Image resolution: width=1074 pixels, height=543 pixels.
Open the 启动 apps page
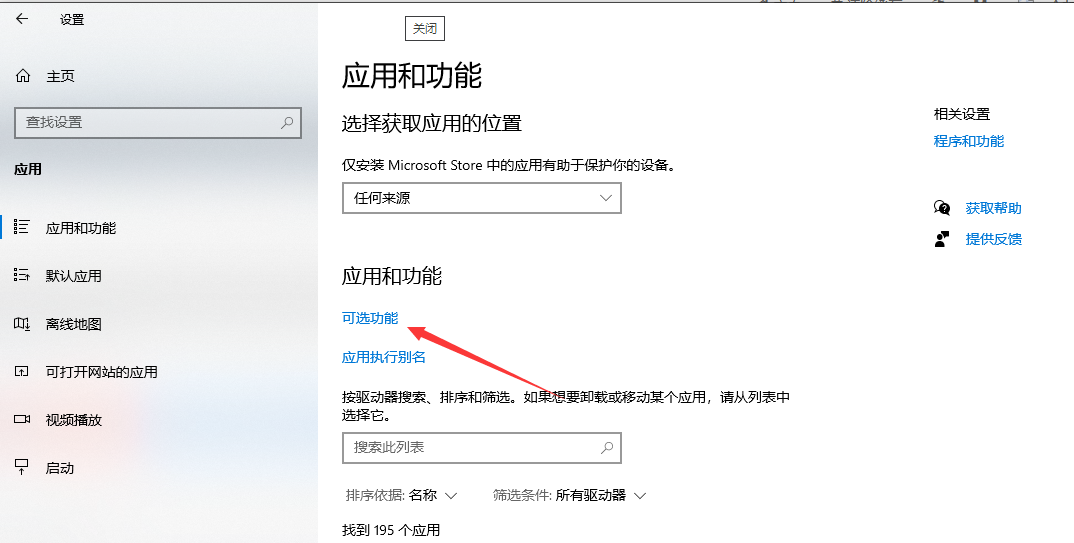(x=60, y=468)
